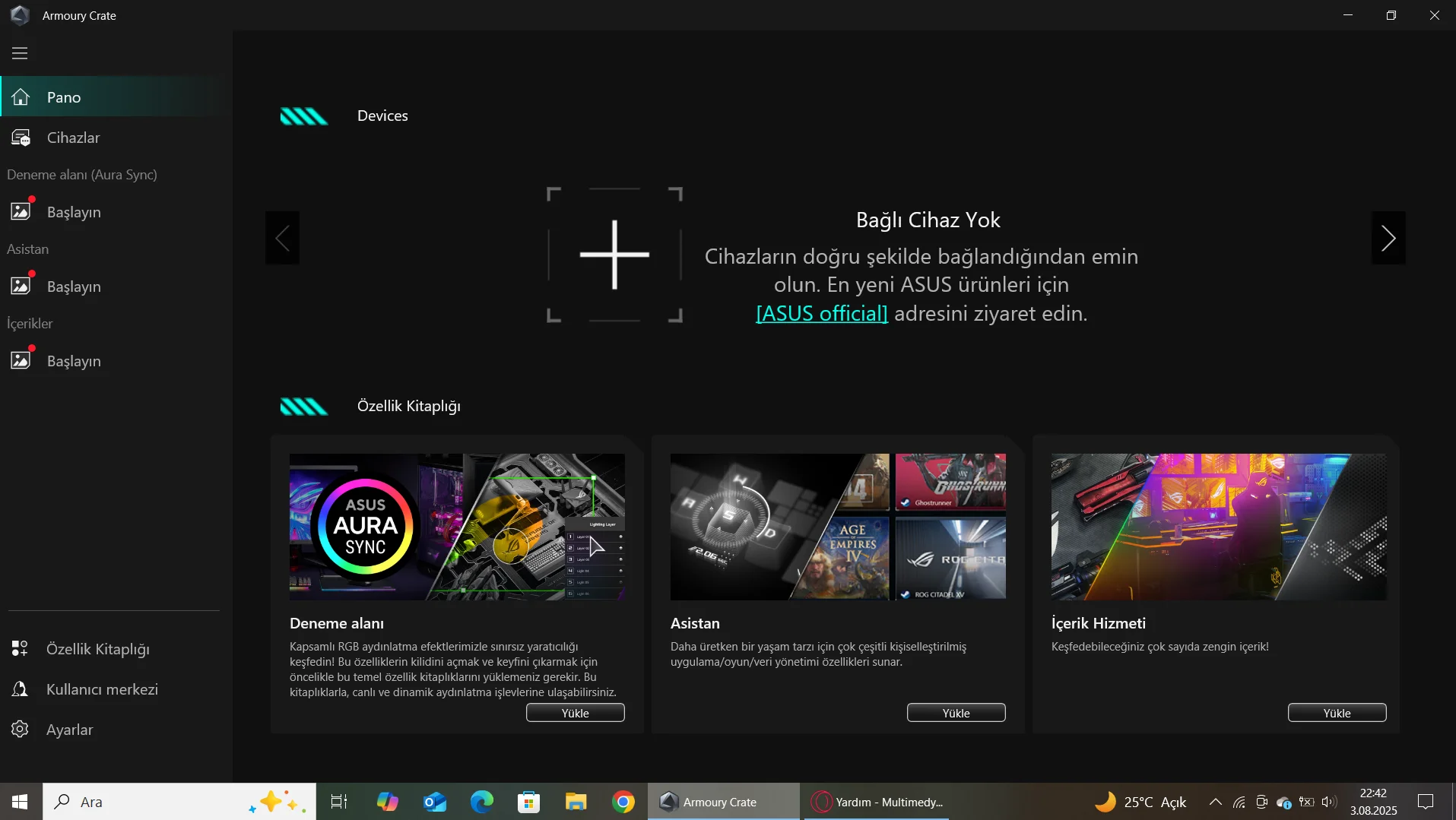Switch to Armoury Crate taskbar button
The height and width of the screenshot is (820, 1456).
click(724, 802)
